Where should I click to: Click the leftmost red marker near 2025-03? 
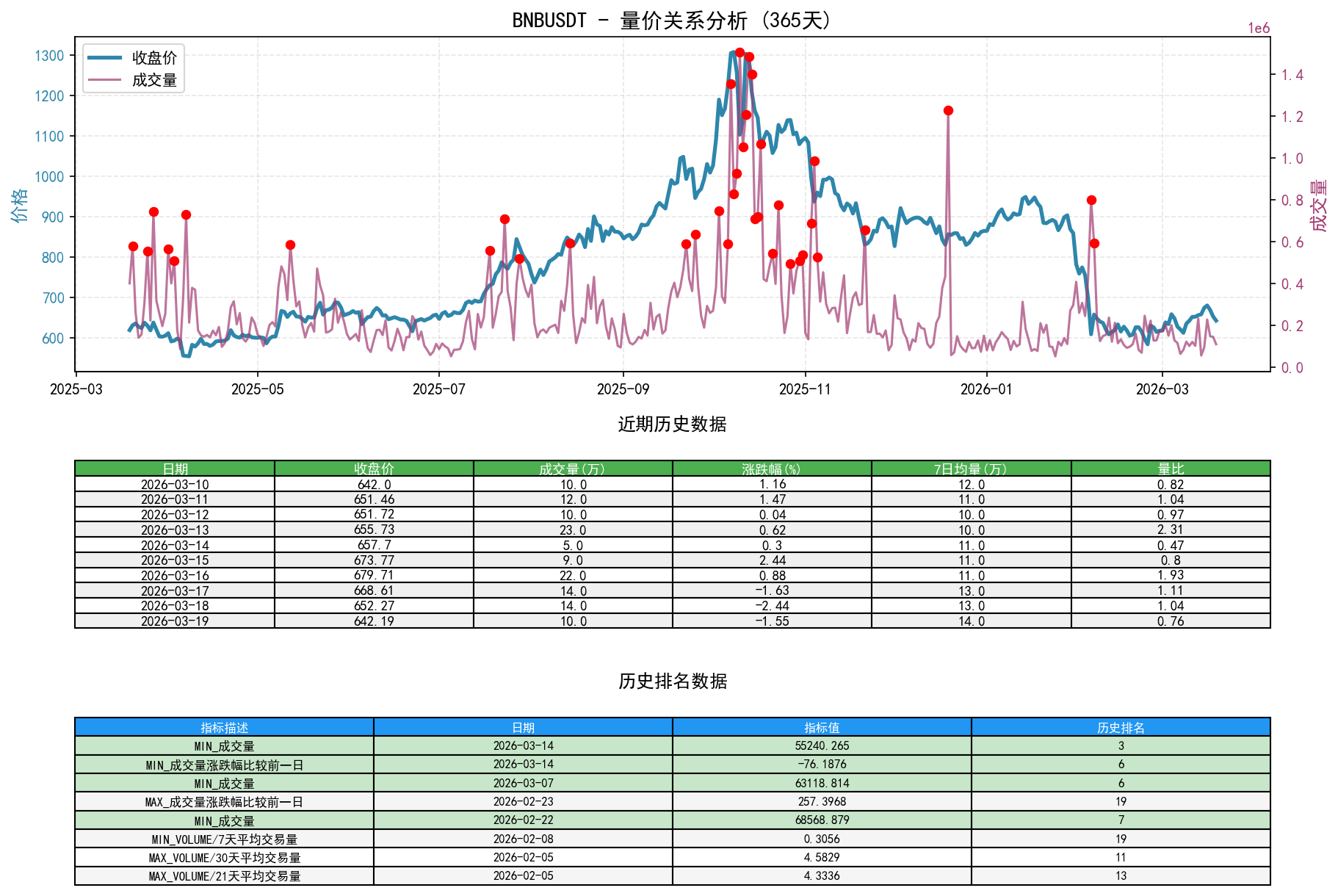[x=132, y=245]
